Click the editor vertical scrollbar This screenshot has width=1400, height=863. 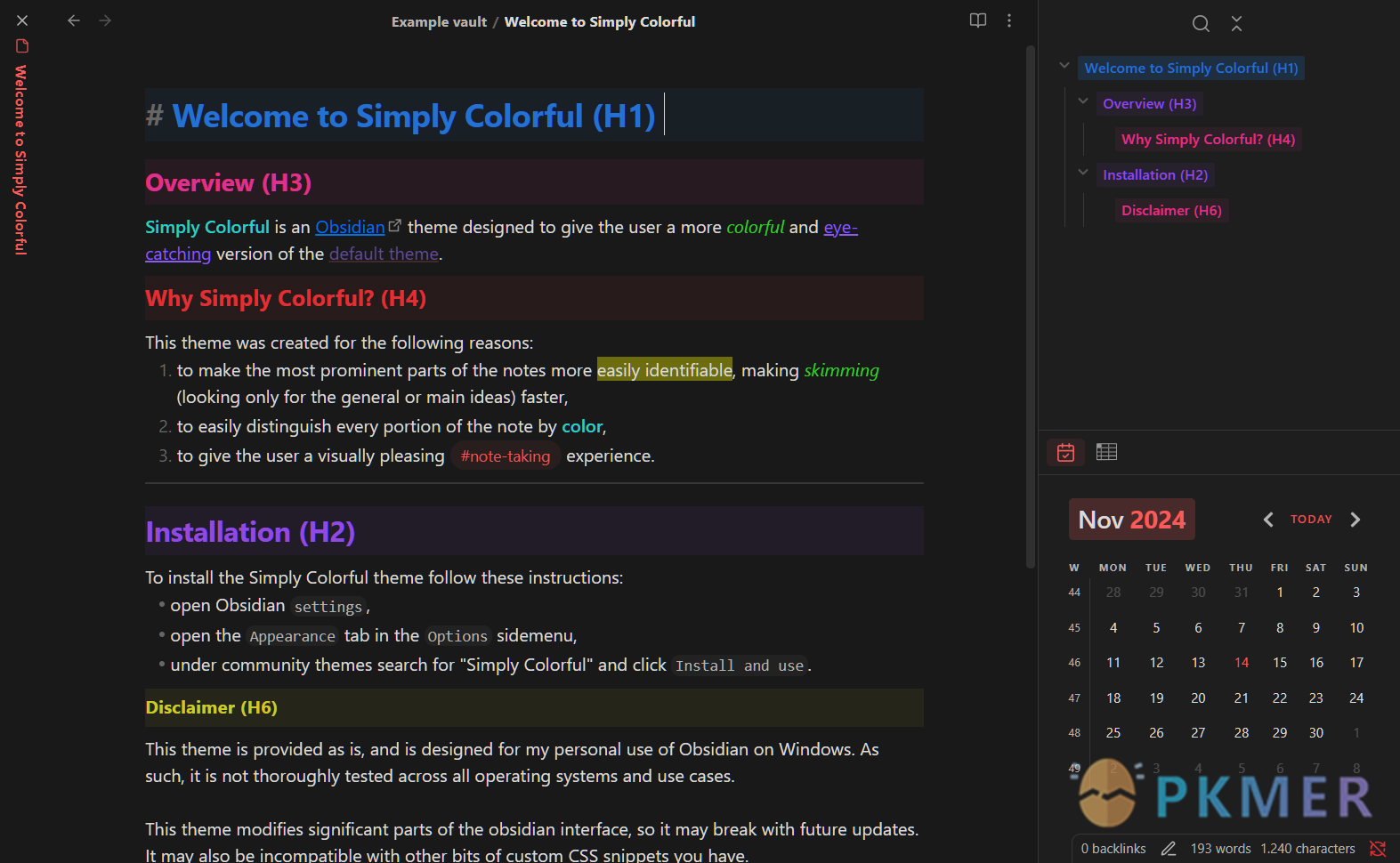pyautogui.click(x=1031, y=306)
